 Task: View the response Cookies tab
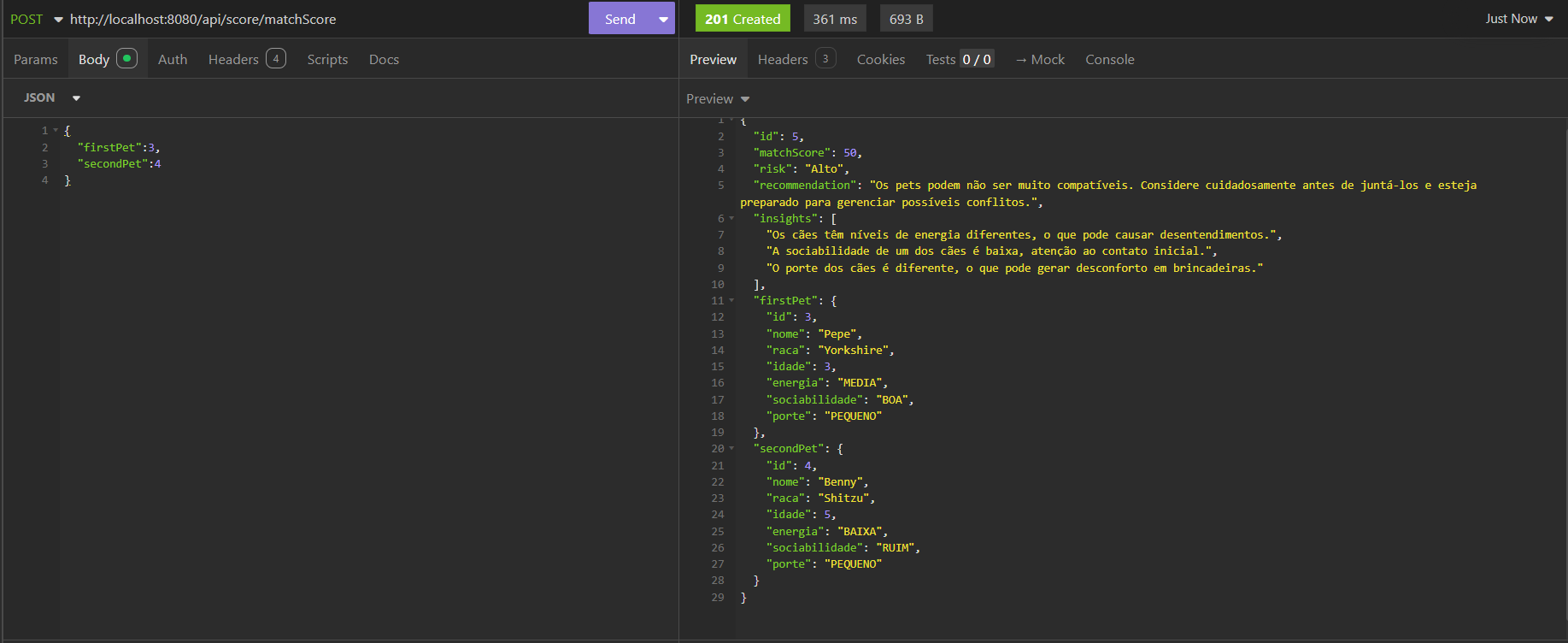(x=880, y=59)
